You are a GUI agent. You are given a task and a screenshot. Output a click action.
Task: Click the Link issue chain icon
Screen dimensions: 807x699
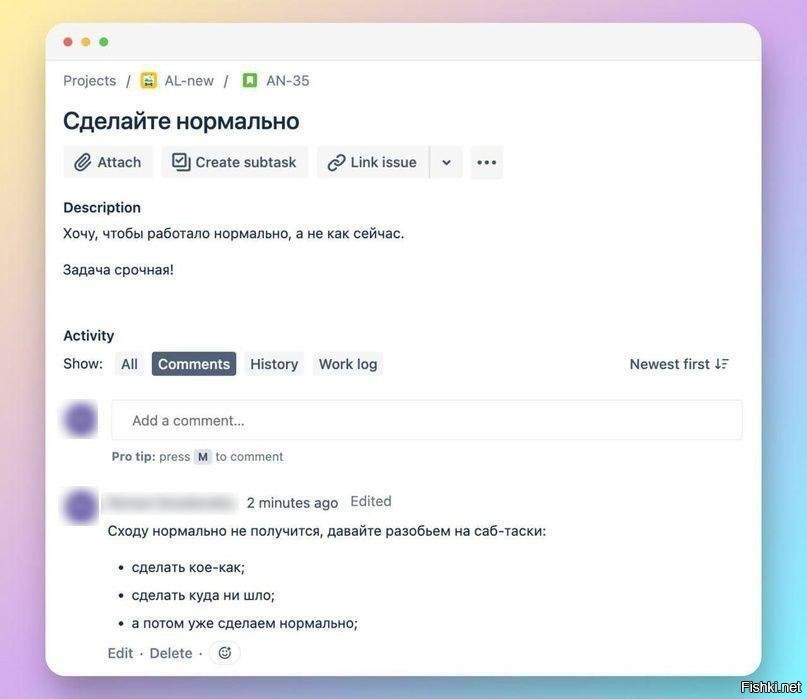[x=336, y=162]
